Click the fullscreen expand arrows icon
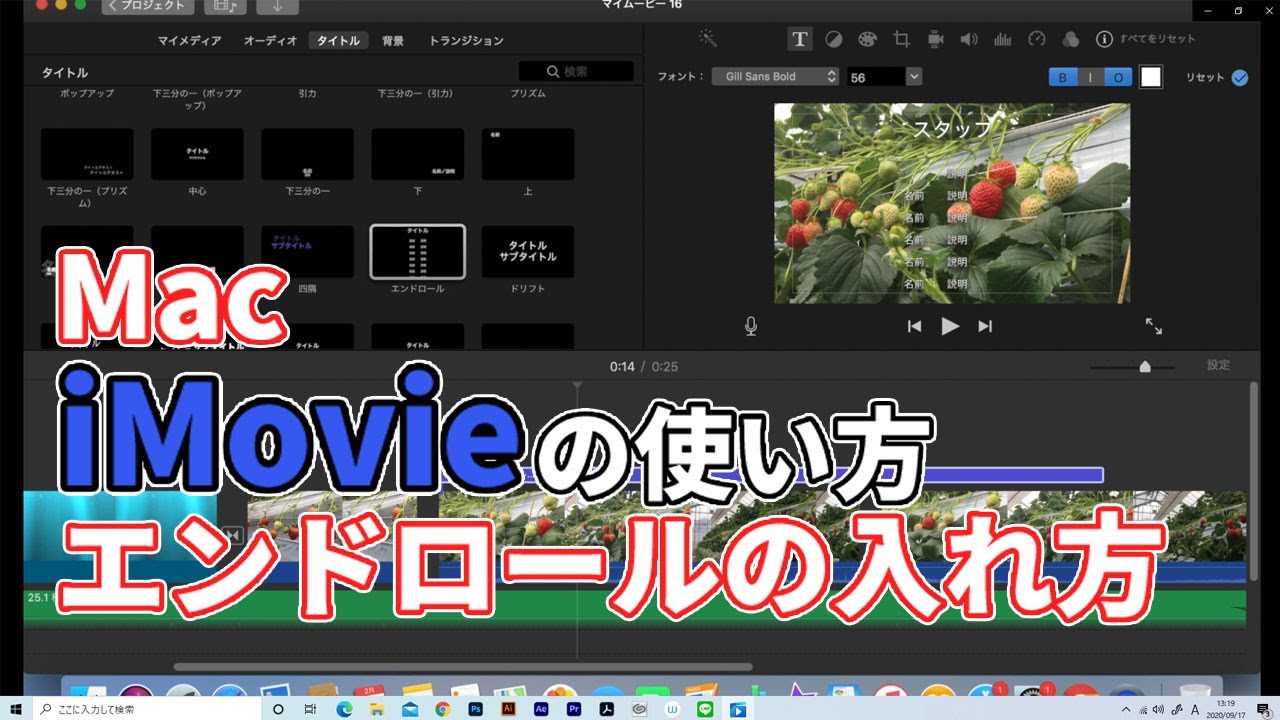Image resolution: width=1280 pixels, height=720 pixels. coord(1153,326)
